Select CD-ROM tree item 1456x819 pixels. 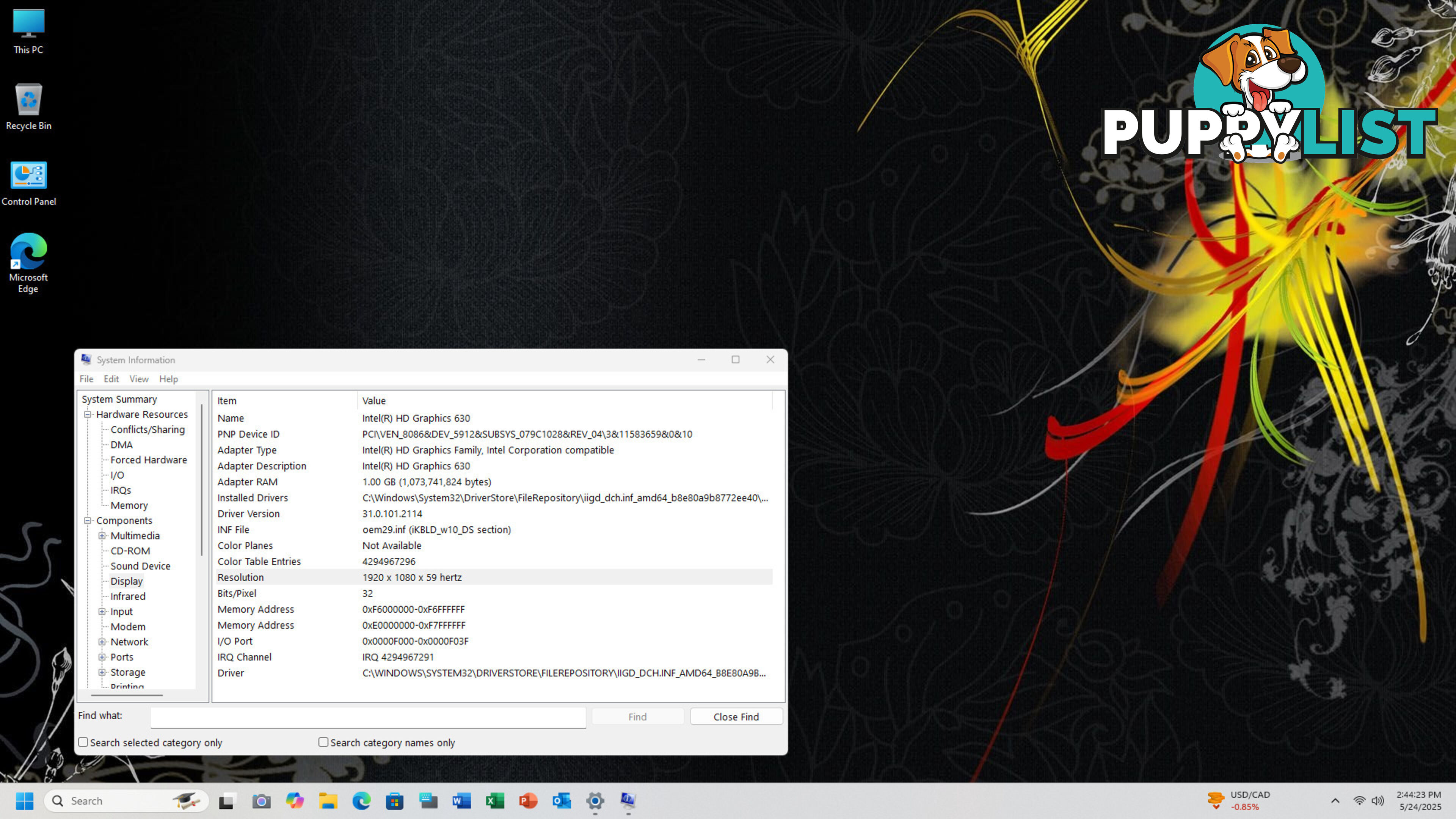[x=130, y=551]
